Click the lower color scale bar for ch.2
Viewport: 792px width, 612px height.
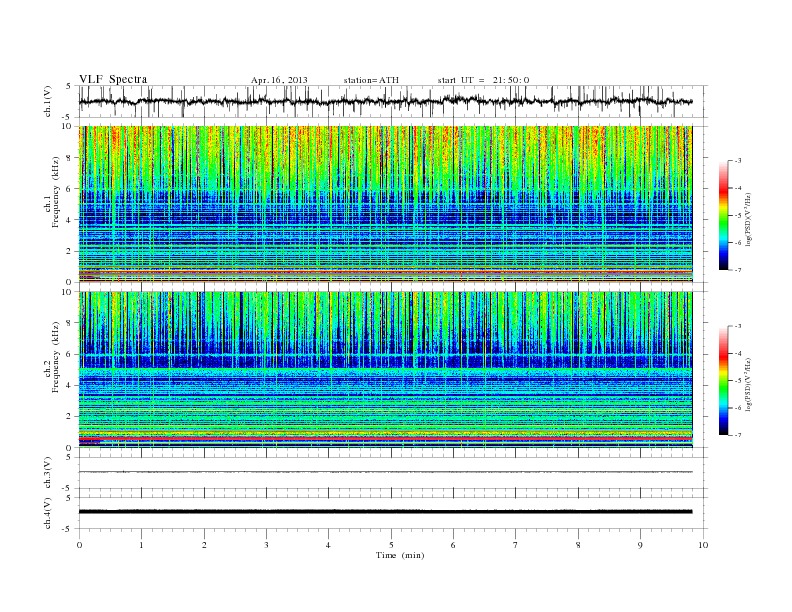(723, 381)
